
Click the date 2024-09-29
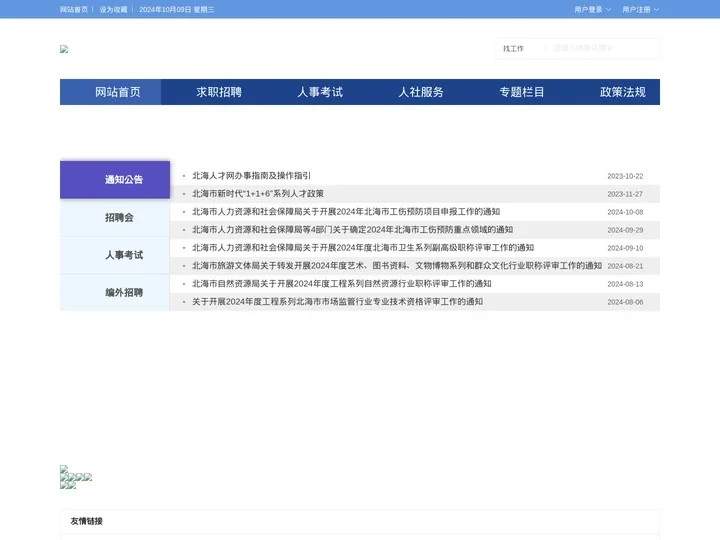pos(625,230)
